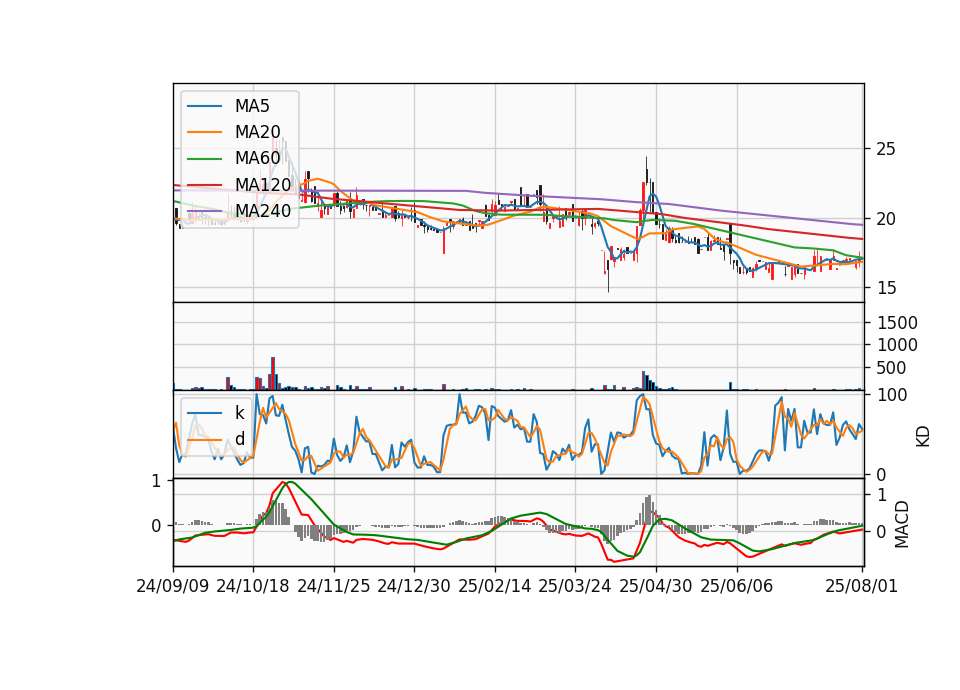Click the MACD histogram peak near 25/04/30
960x690 pixels.
(649, 510)
